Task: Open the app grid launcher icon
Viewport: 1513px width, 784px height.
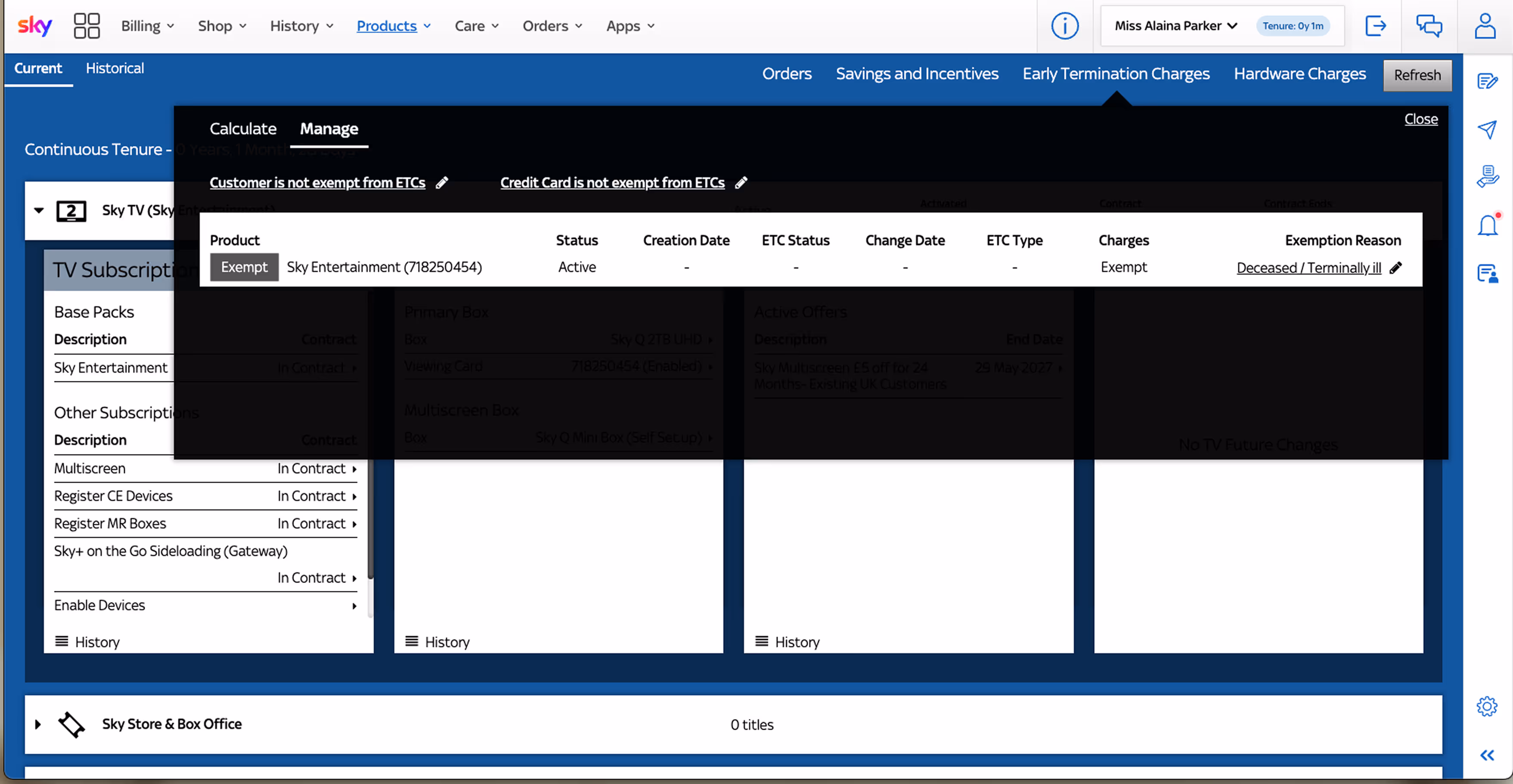Action: 87,26
